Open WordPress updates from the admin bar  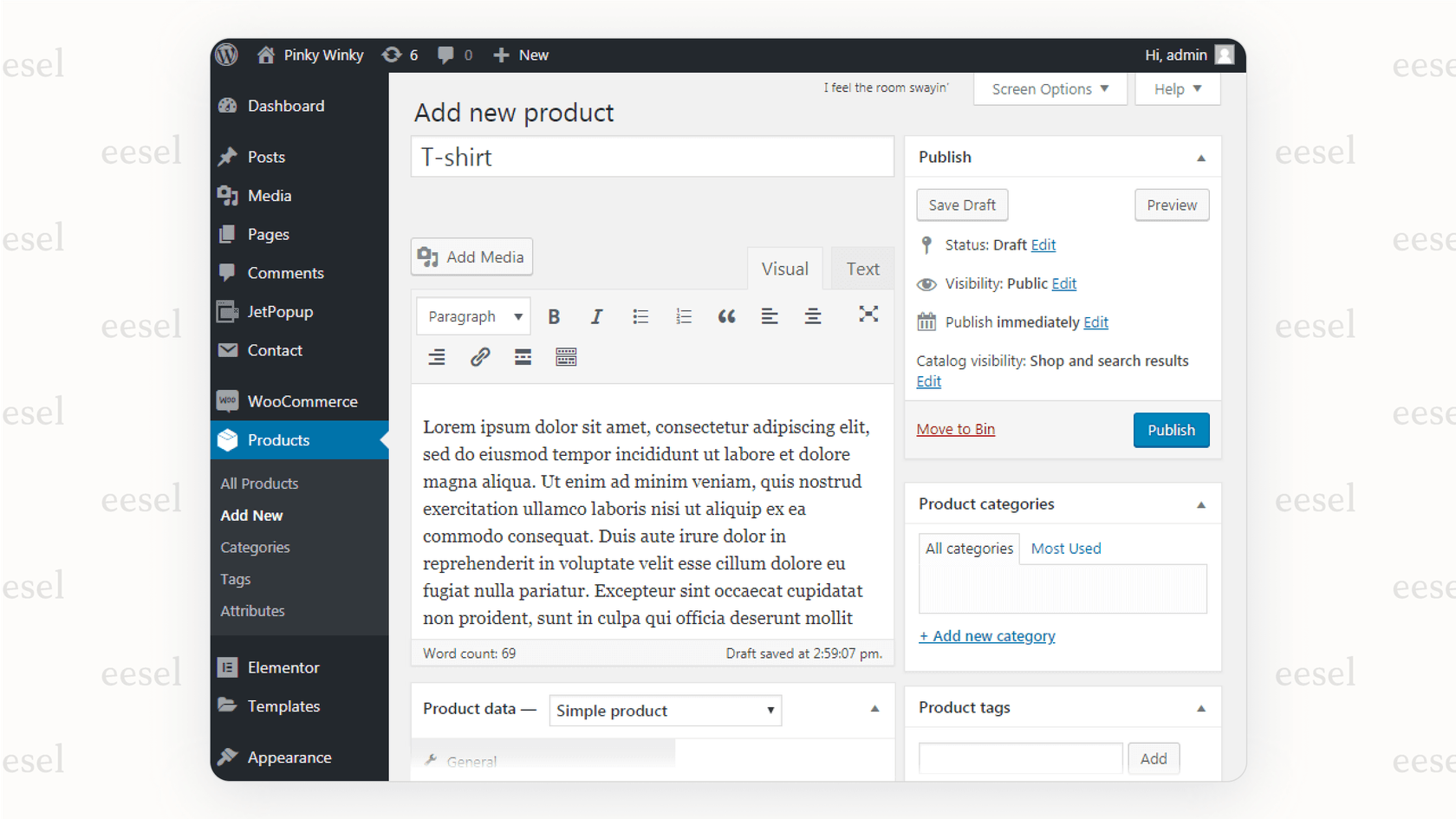coord(400,55)
